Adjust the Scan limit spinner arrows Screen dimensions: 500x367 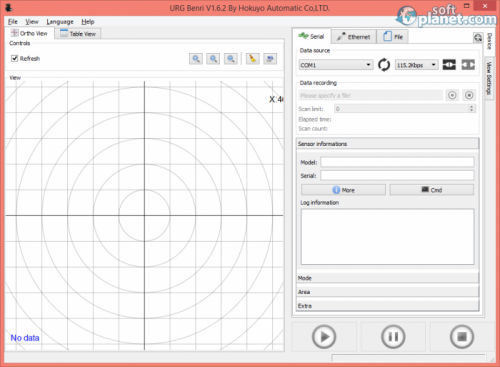471,109
